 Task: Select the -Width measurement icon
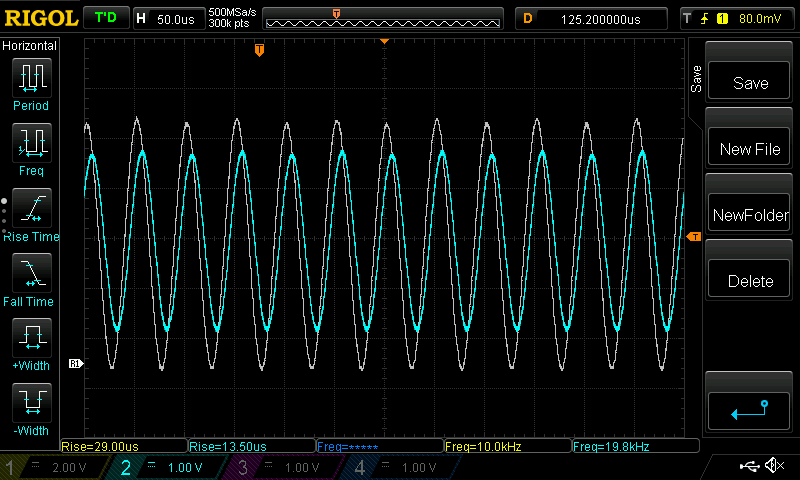point(31,402)
